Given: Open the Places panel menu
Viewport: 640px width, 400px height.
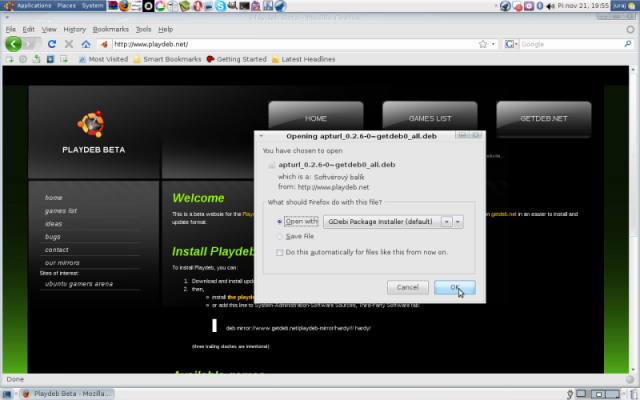Looking at the screenshot, I should [66, 6].
